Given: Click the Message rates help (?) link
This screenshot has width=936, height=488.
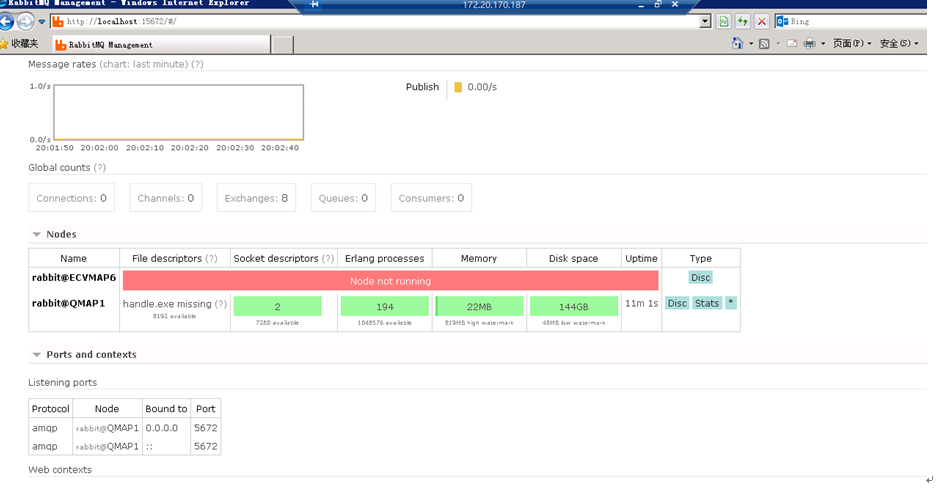Looking at the screenshot, I should click(x=197, y=64).
